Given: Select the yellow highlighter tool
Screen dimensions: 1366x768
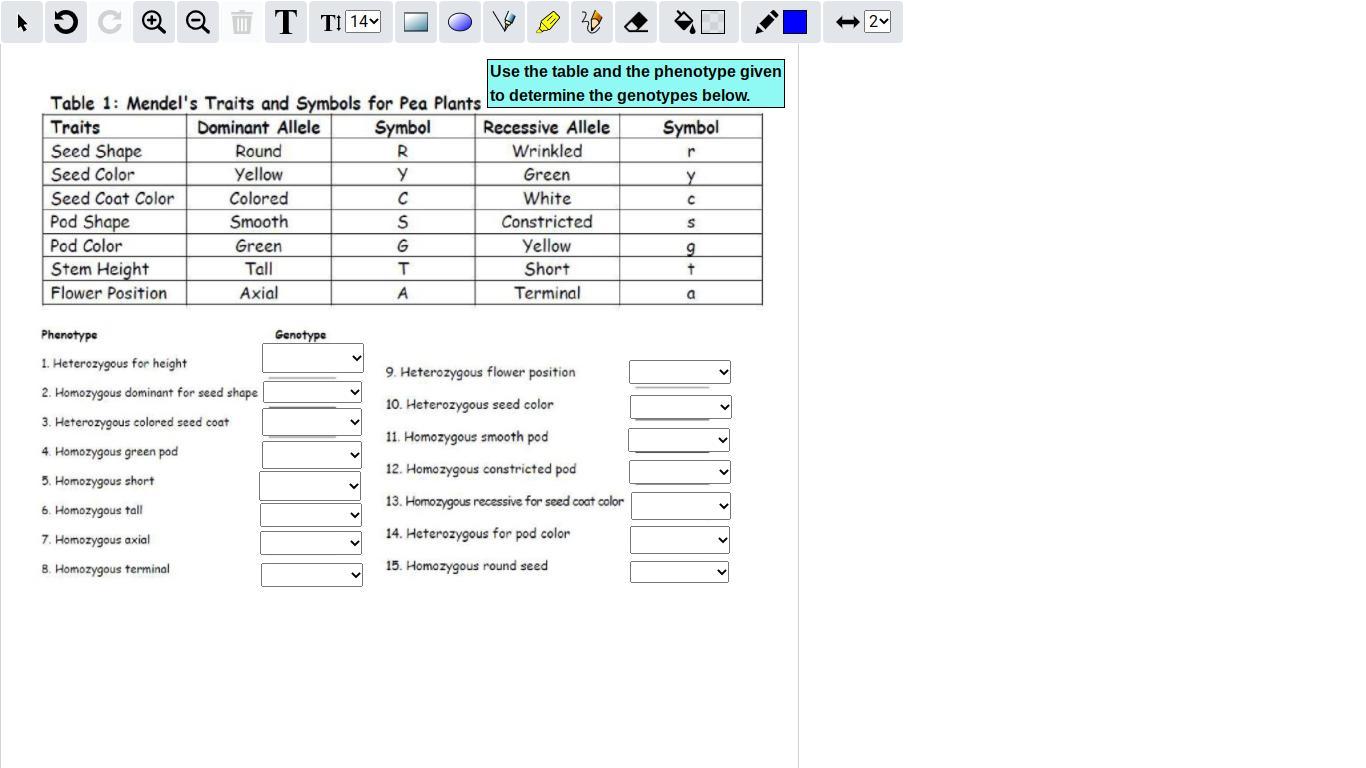Looking at the screenshot, I should (x=548, y=22).
